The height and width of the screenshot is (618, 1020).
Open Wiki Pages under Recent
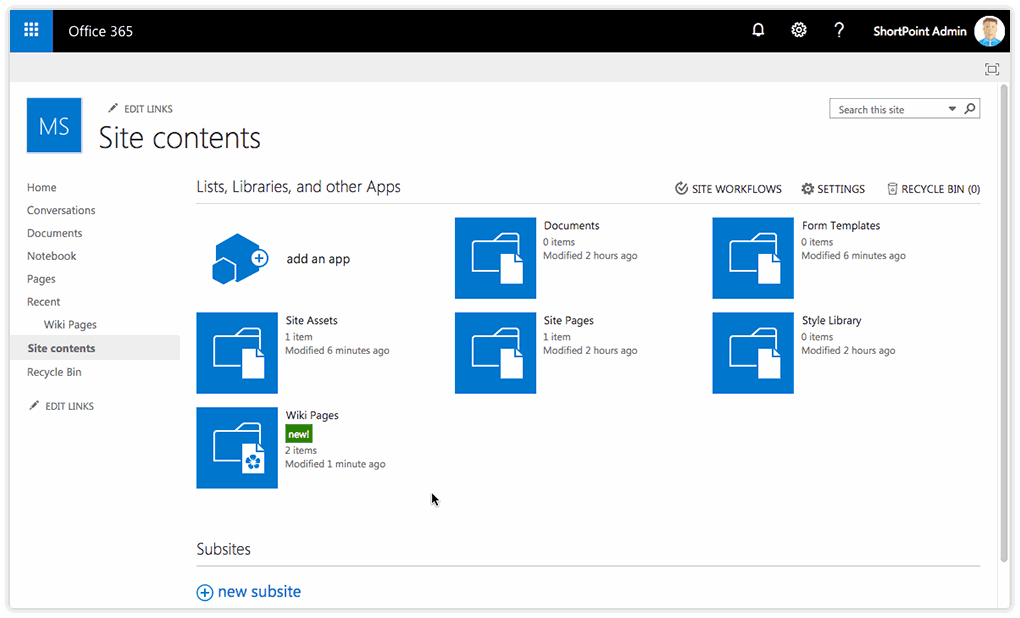click(70, 325)
